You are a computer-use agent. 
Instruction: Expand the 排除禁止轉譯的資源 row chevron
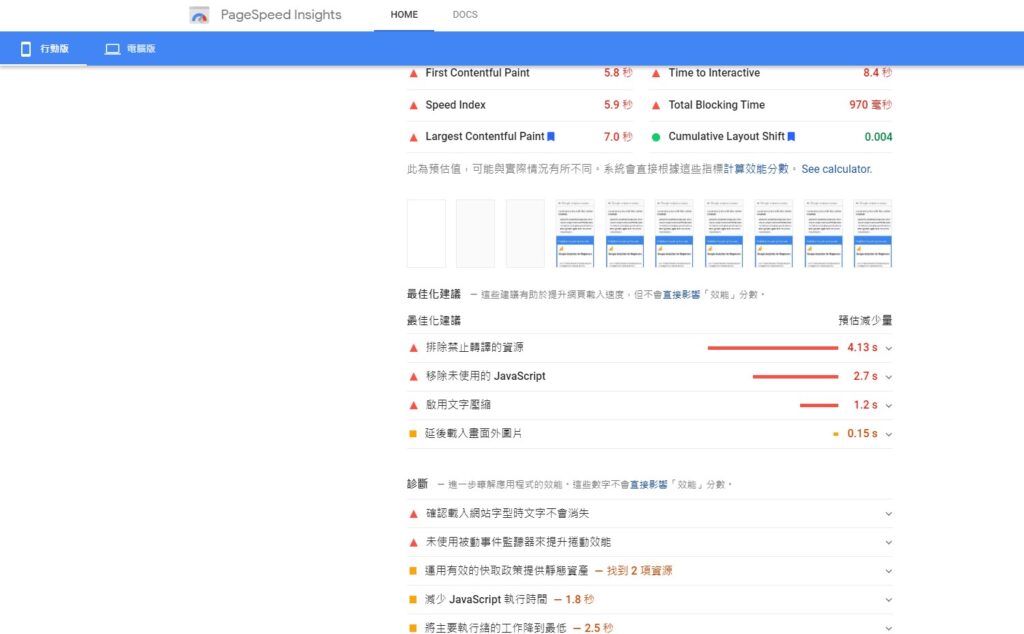(888, 348)
